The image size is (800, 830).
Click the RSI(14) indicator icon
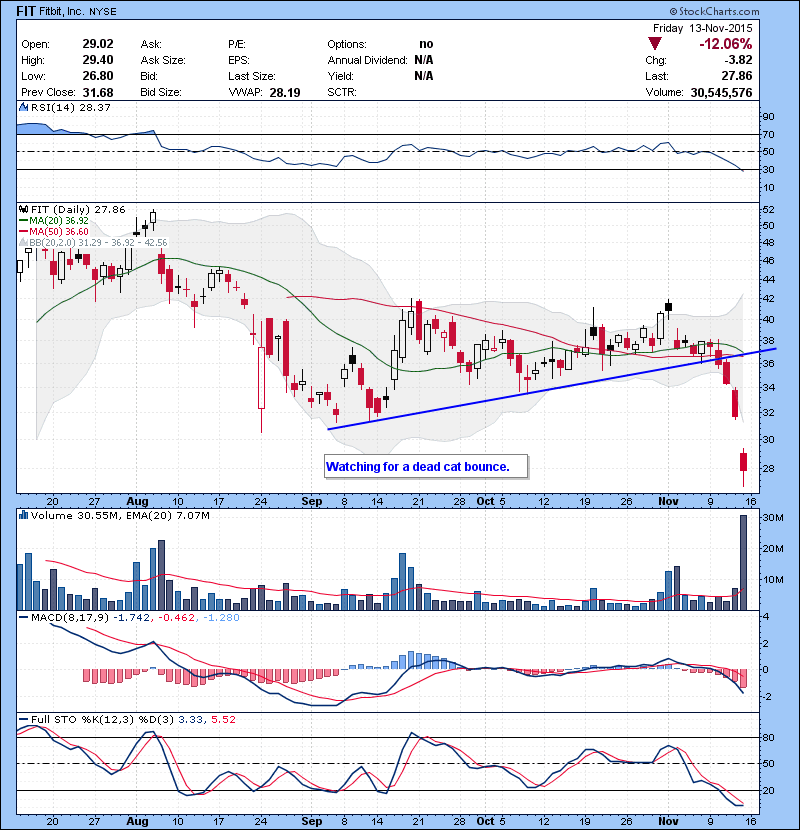point(23,107)
